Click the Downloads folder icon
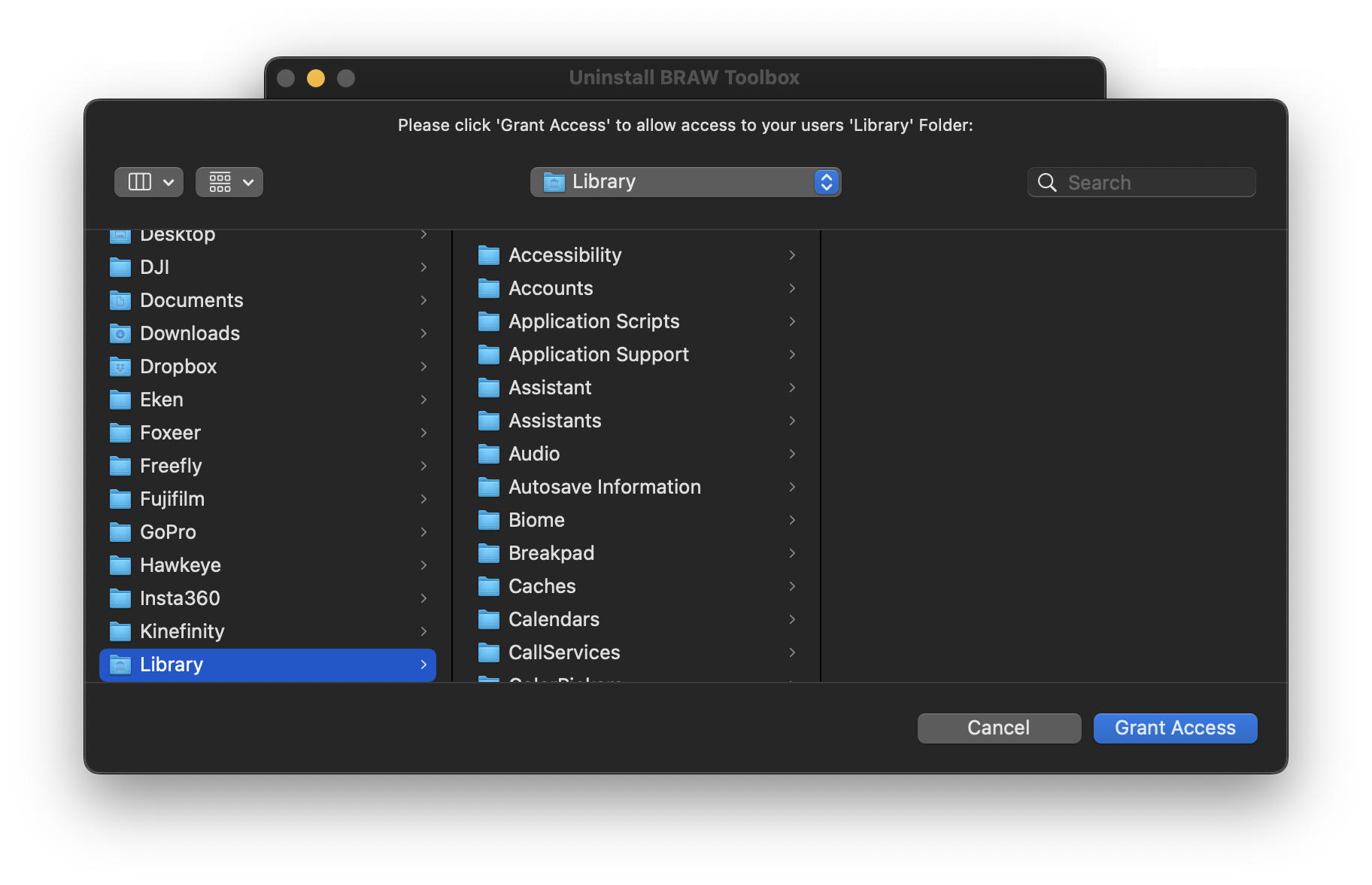 120,333
